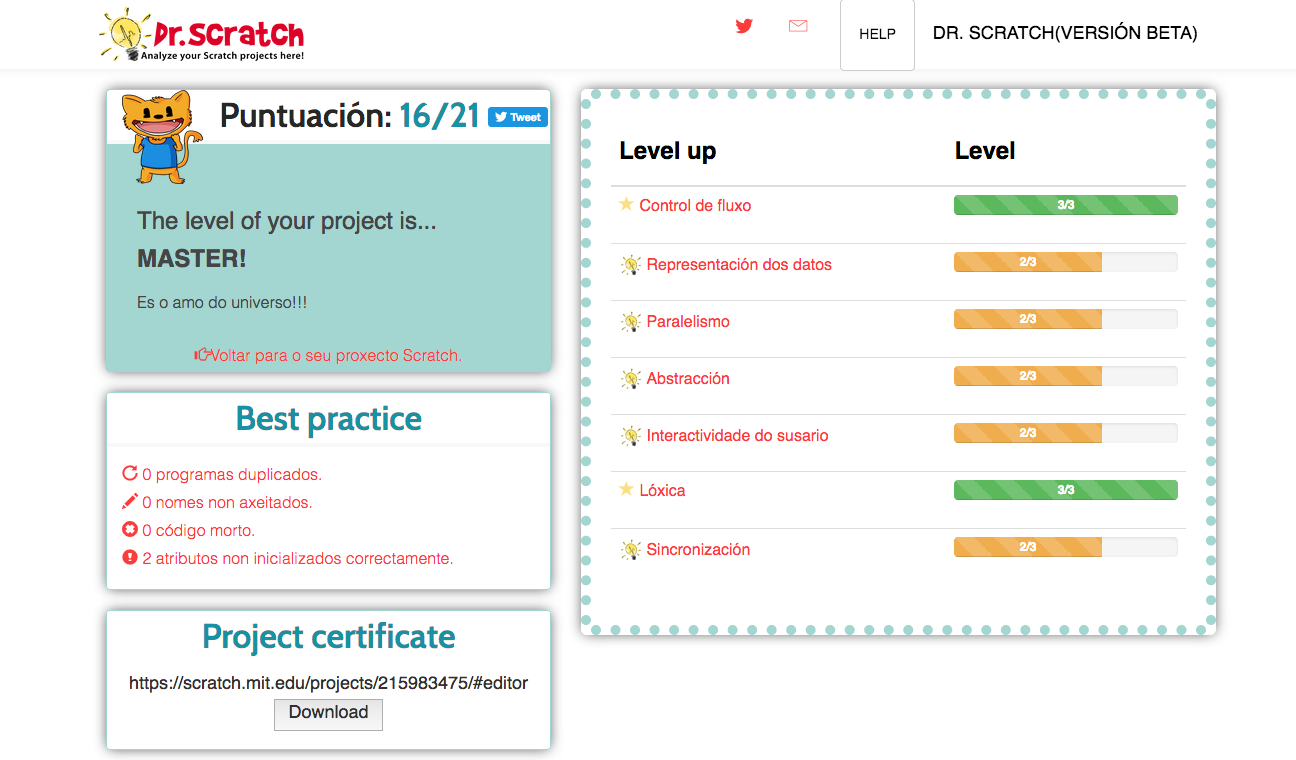This screenshot has width=1296, height=760.
Task: Open the Abstracción category details
Action: tap(688, 378)
